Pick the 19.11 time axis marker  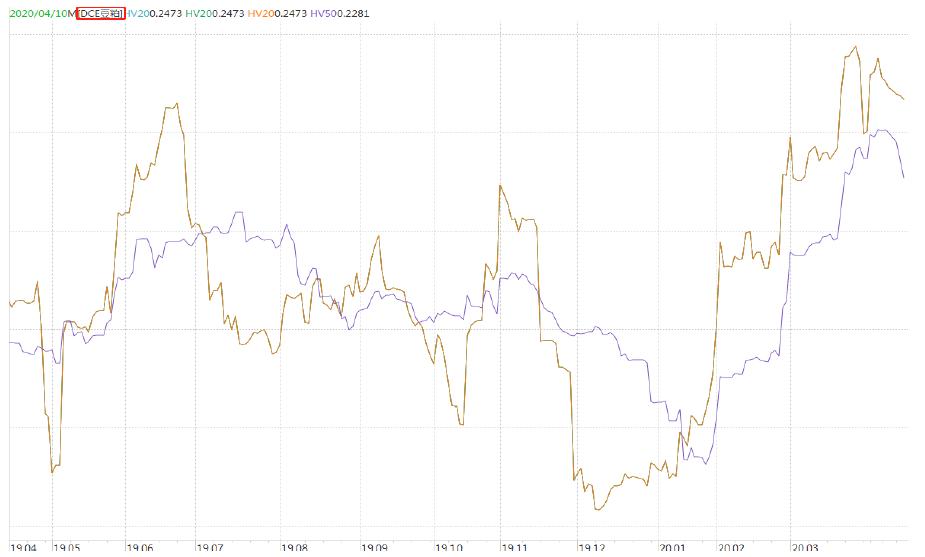coord(516,548)
